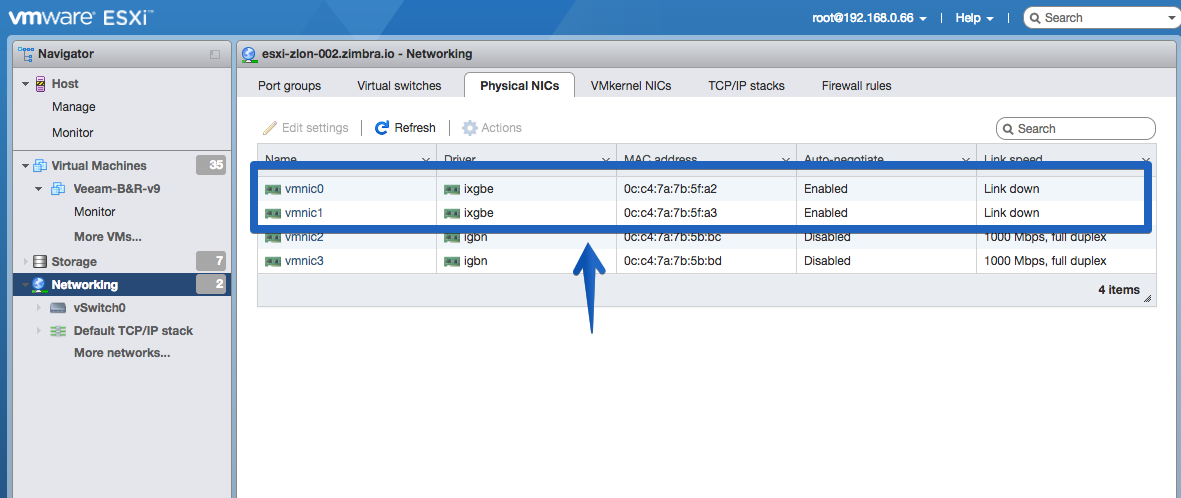Click the vmnic0 NIC card icon
This screenshot has width=1181, height=498.
273,189
